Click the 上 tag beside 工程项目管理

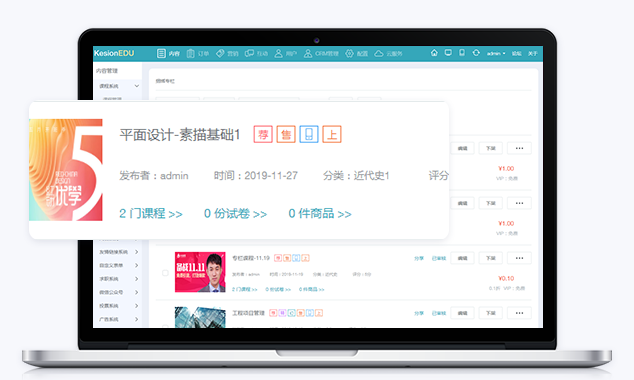319,313
